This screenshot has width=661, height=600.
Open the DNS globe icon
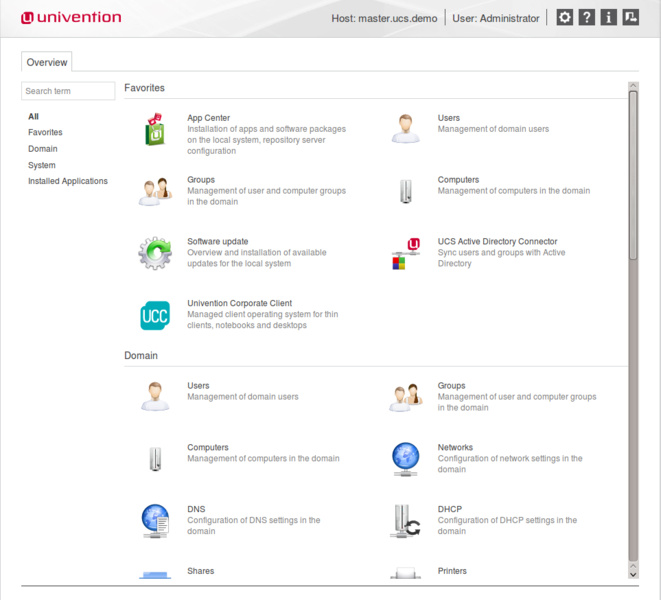[x=155, y=521]
